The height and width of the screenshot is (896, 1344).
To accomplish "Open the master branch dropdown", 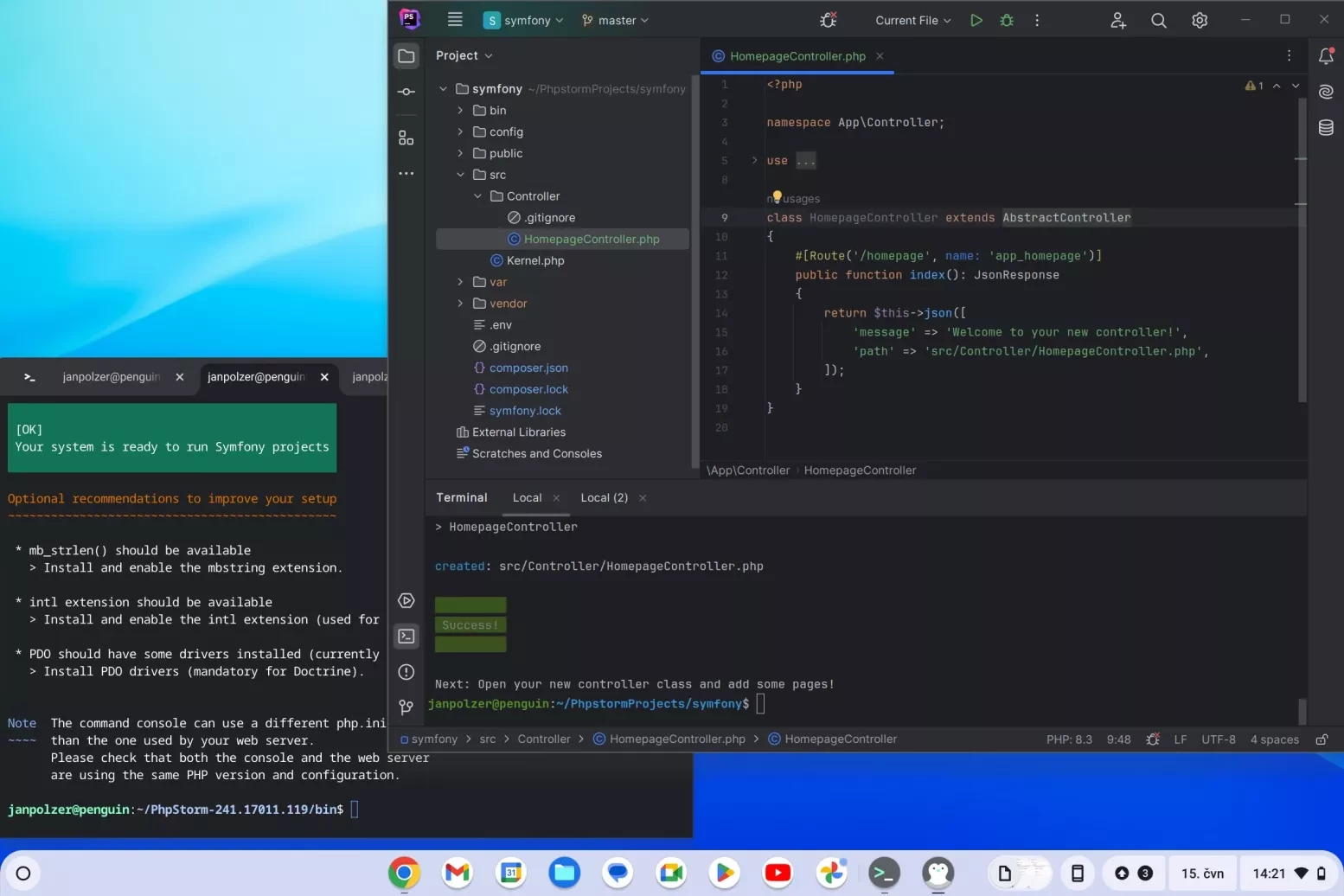I will [x=615, y=20].
